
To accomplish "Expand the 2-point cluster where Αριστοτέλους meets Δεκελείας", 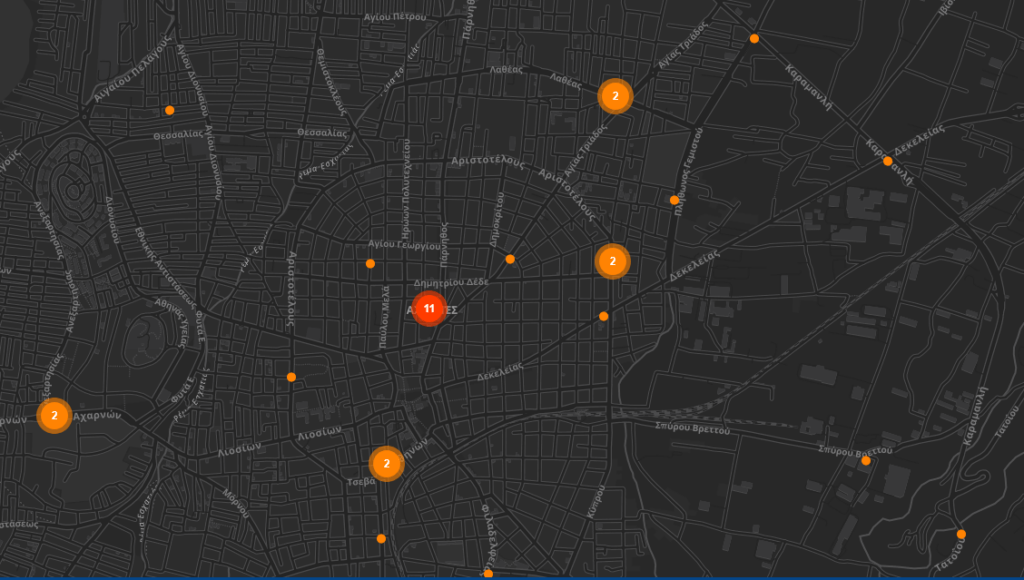I will 612,261.
